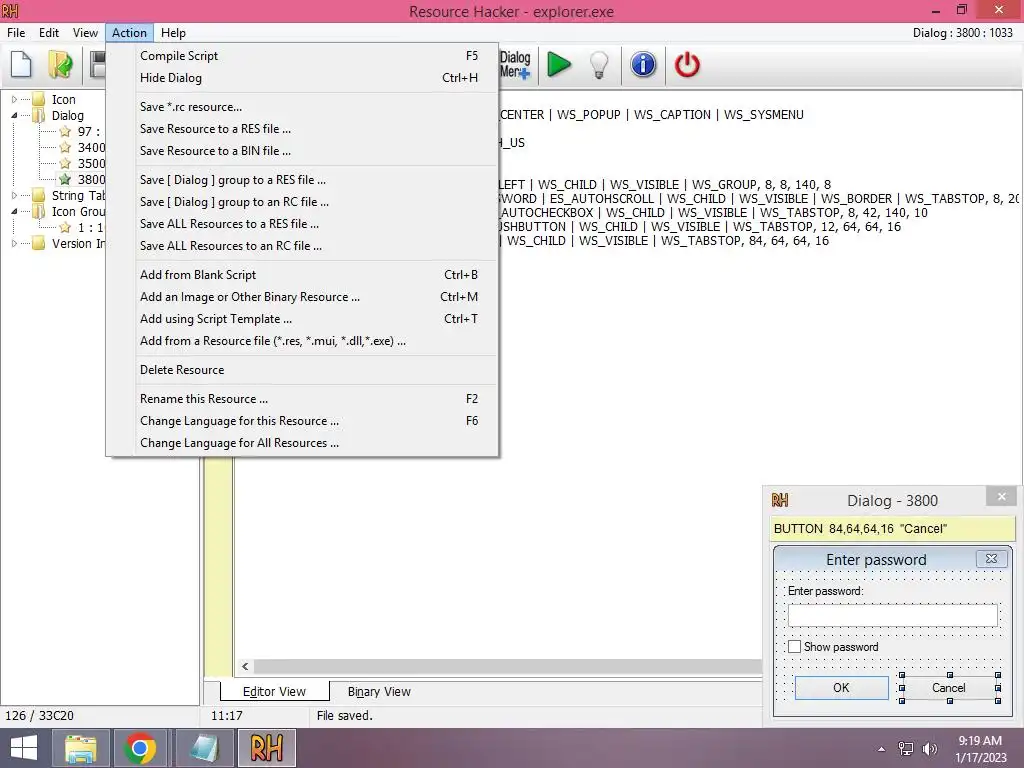
Task: Click the red power exit icon
Action: pos(687,65)
